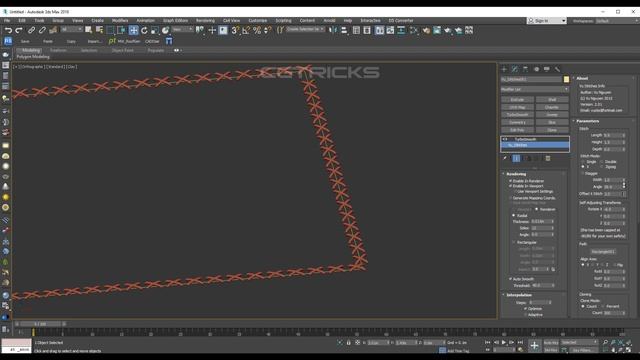The image size is (640, 360).
Task: Click the Mirror tool icon
Action: (333, 30)
